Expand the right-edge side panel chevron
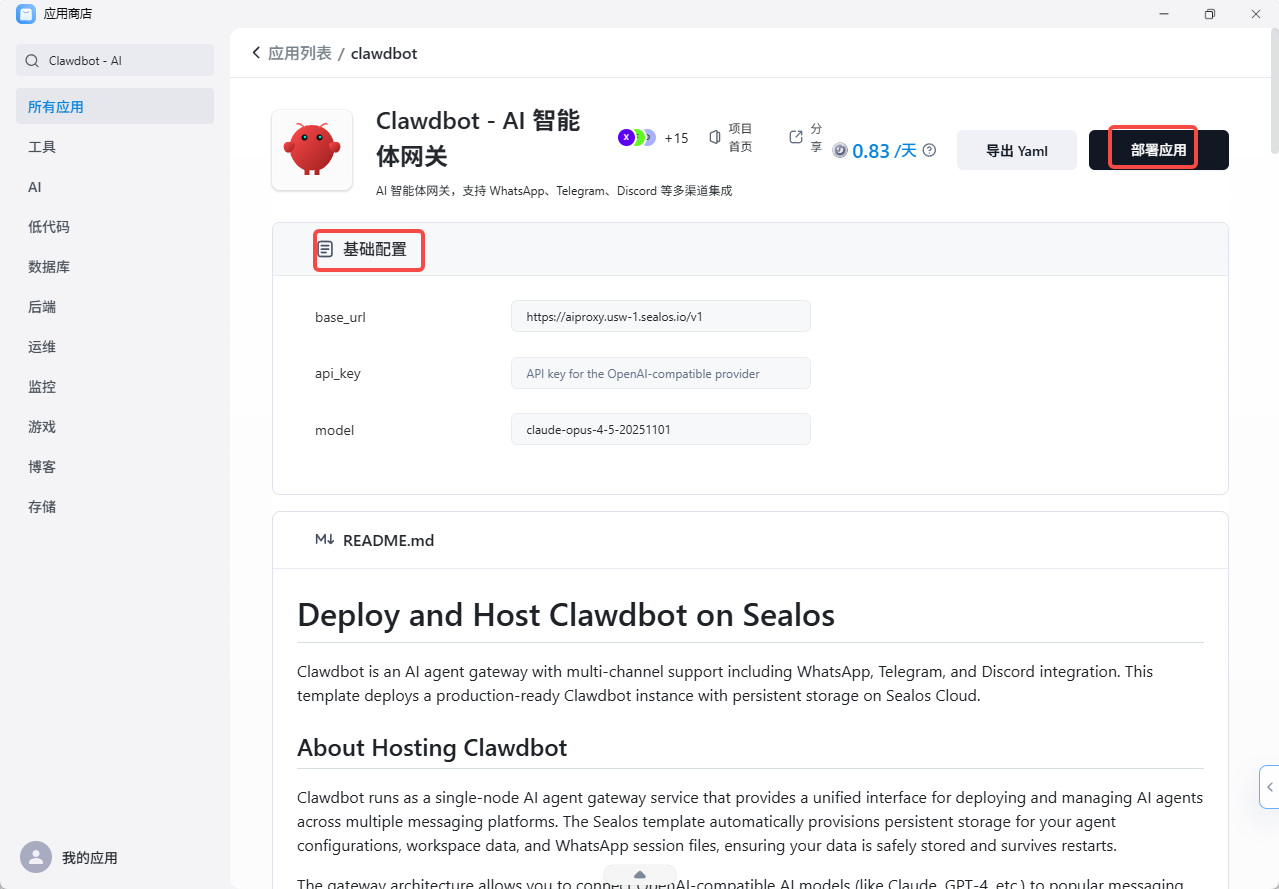The width and height of the screenshot is (1279, 889). (1270, 787)
